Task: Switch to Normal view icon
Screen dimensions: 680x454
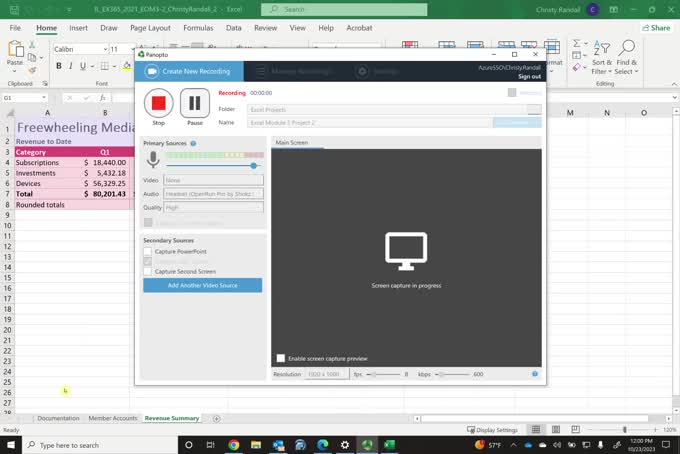Action: pos(536,429)
